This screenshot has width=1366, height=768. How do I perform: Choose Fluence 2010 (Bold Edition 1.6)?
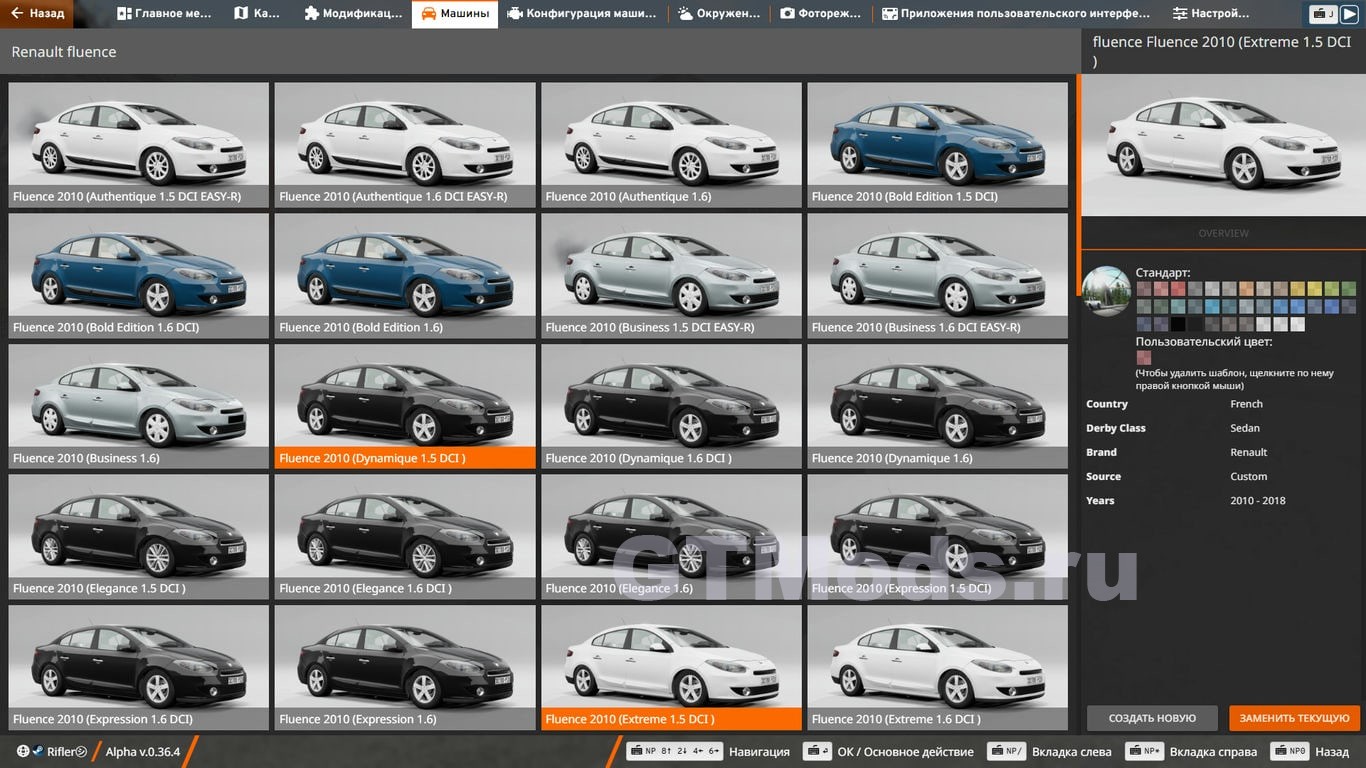click(x=405, y=276)
